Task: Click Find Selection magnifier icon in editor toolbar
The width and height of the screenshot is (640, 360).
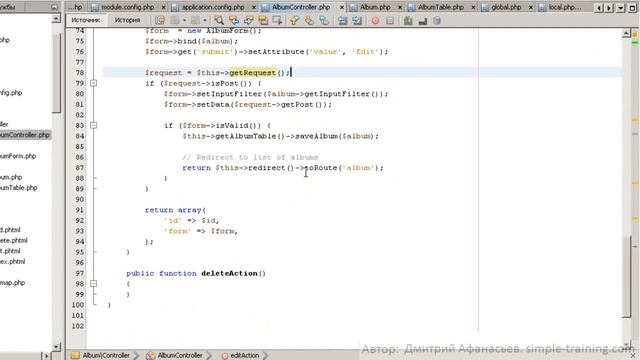Action: click(219, 20)
